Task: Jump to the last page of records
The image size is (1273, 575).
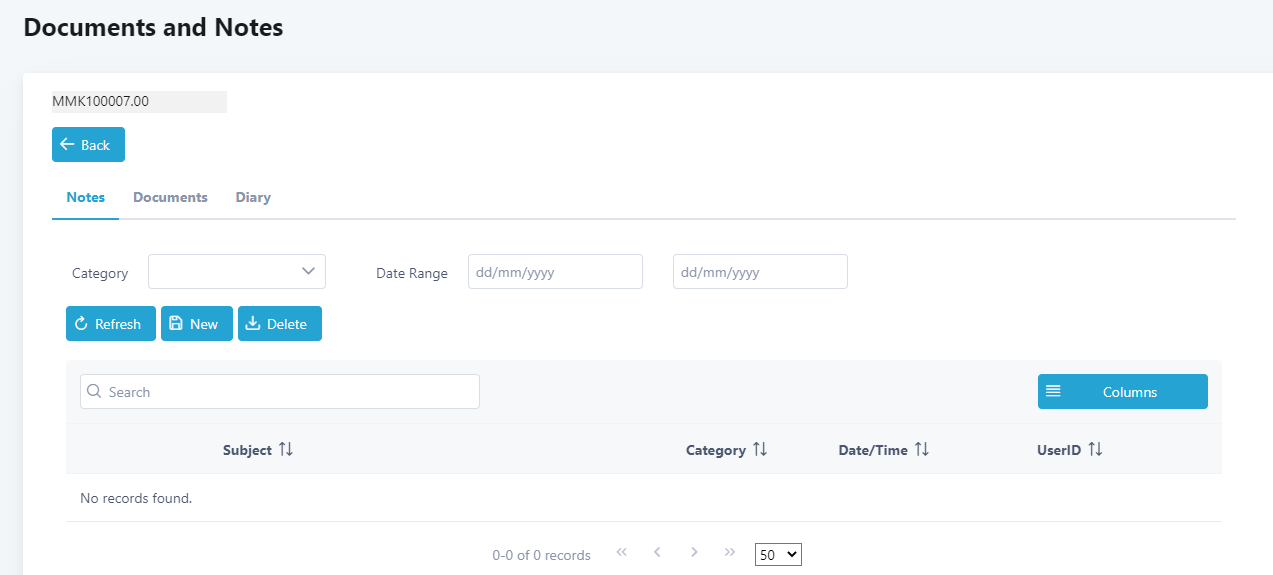Action: point(730,553)
